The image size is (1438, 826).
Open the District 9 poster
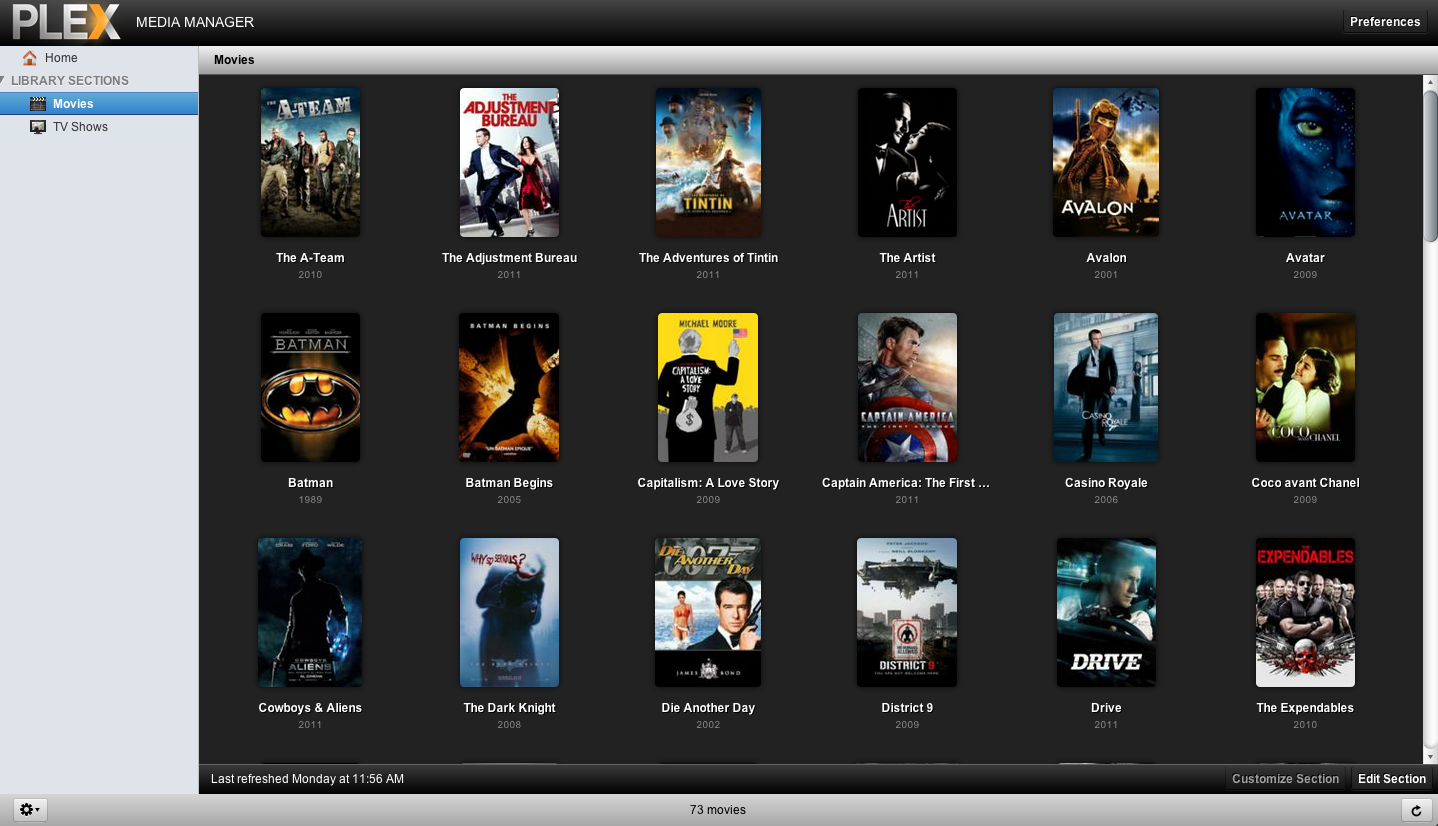coord(907,612)
